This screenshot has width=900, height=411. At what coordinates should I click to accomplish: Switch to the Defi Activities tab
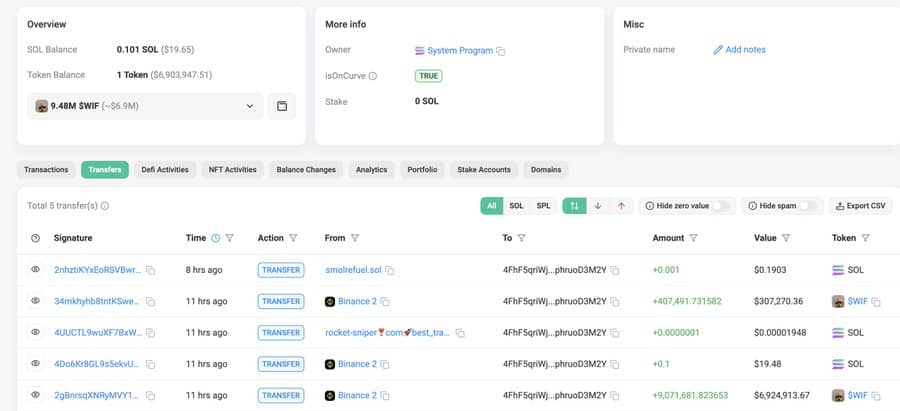[165, 170]
